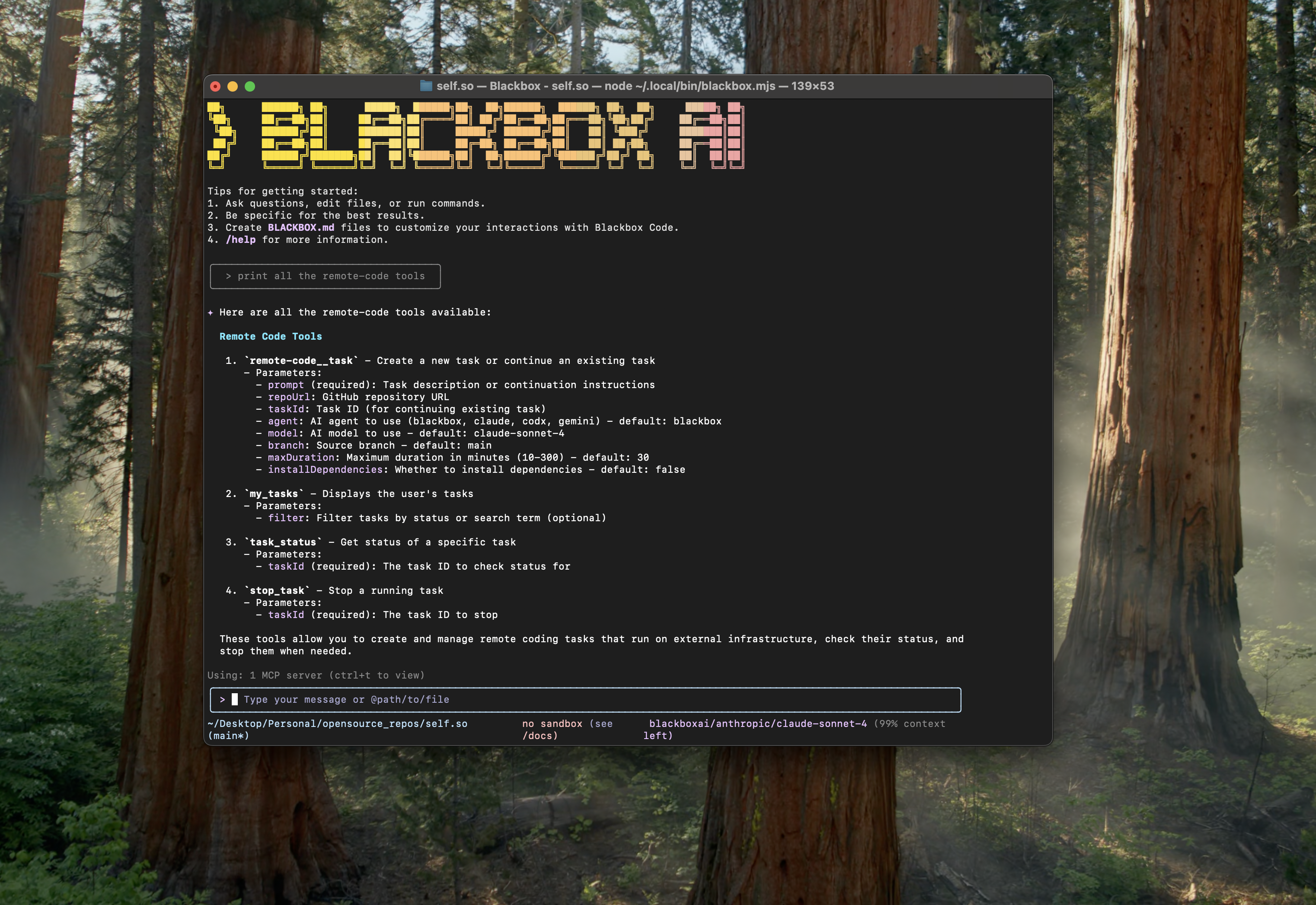Click the yellow minimize window button

pyautogui.click(x=233, y=86)
